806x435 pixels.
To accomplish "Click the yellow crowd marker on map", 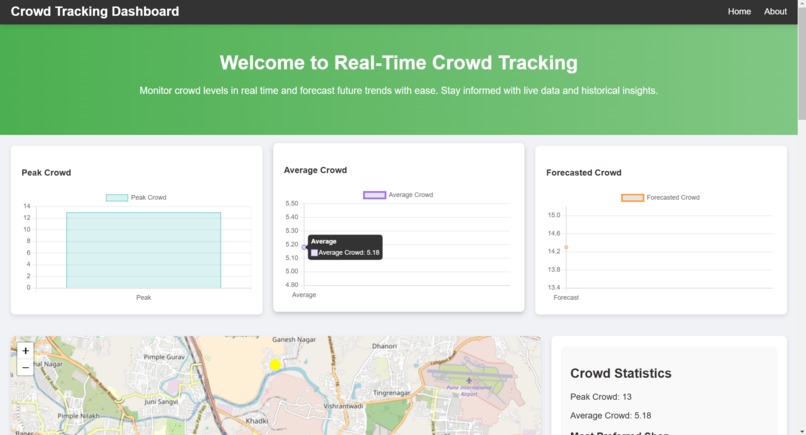I will [276, 365].
